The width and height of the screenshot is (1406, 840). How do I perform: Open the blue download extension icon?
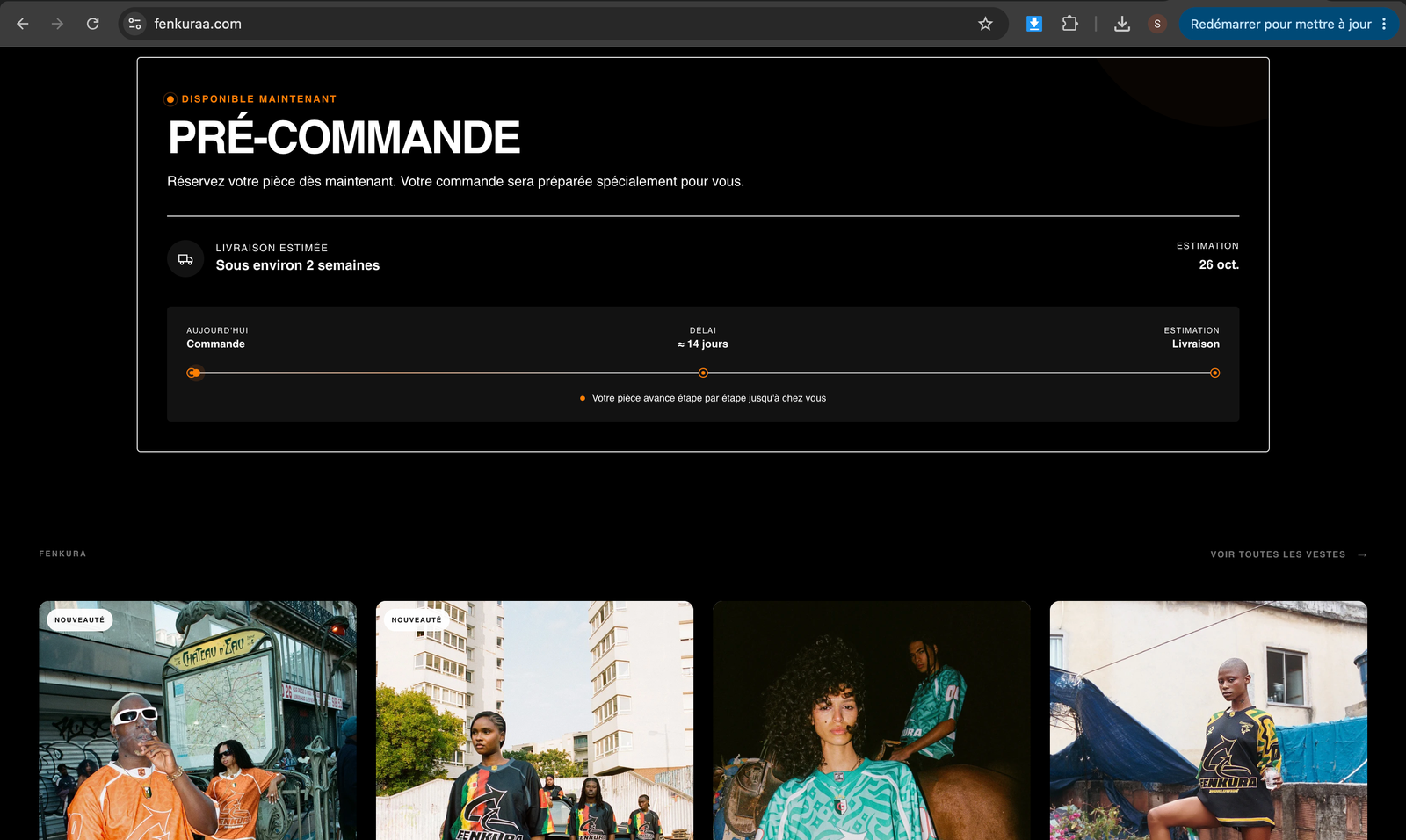(1034, 24)
